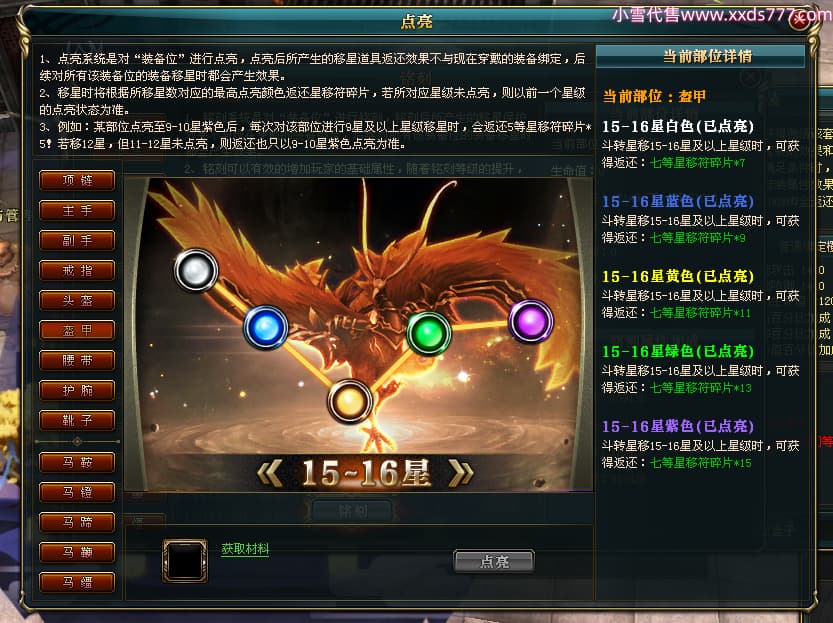
Task: Choose the 戒指 equipment slot
Action: (x=77, y=270)
